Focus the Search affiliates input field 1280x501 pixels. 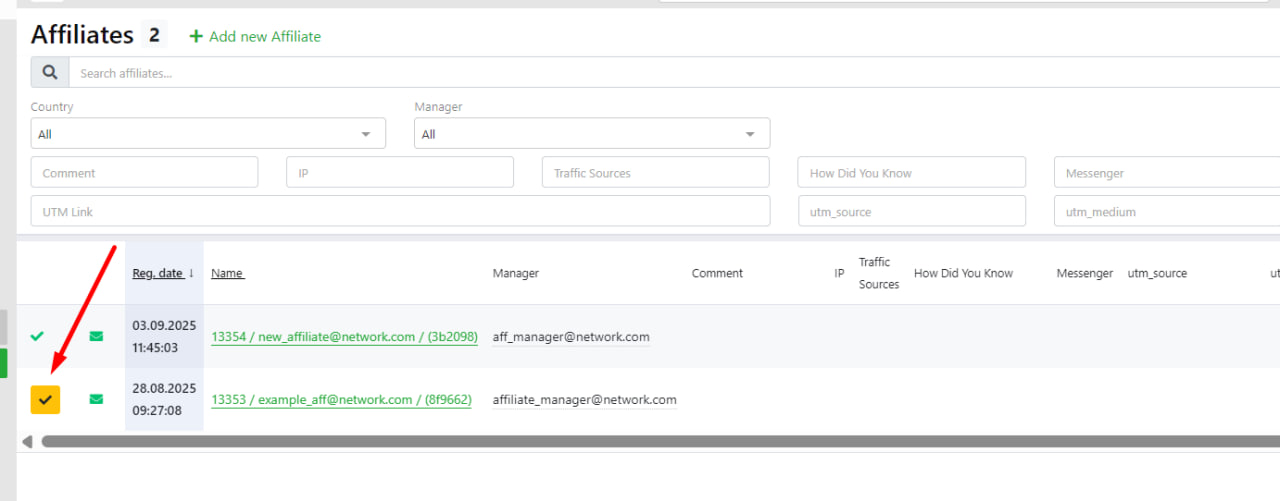[x=670, y=73]
